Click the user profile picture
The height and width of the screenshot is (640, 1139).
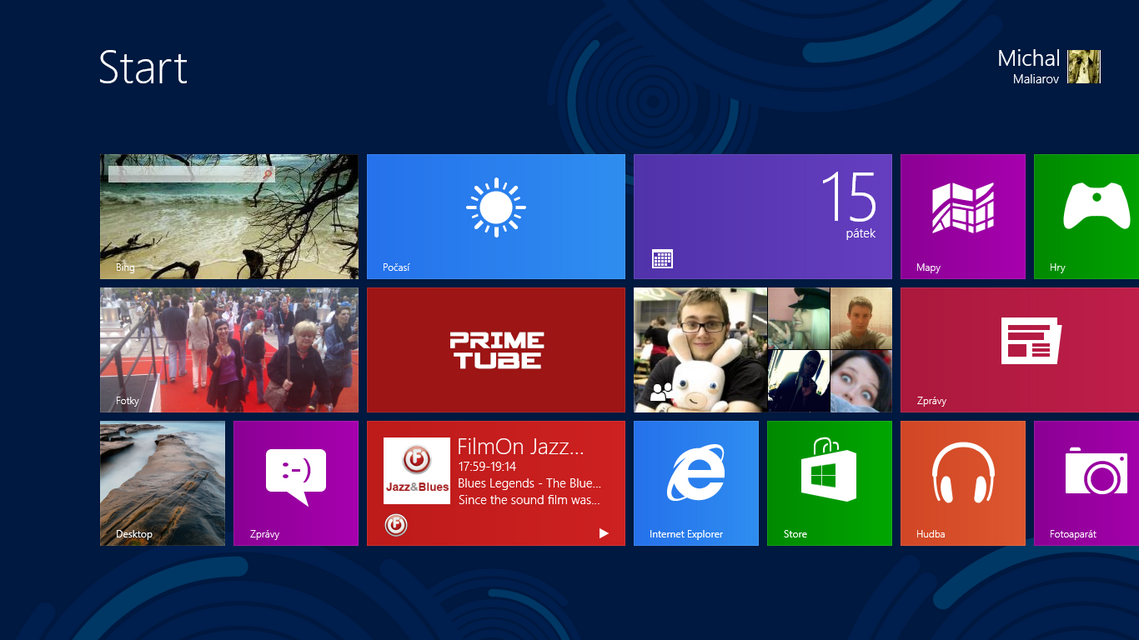tap(1083, 67)
